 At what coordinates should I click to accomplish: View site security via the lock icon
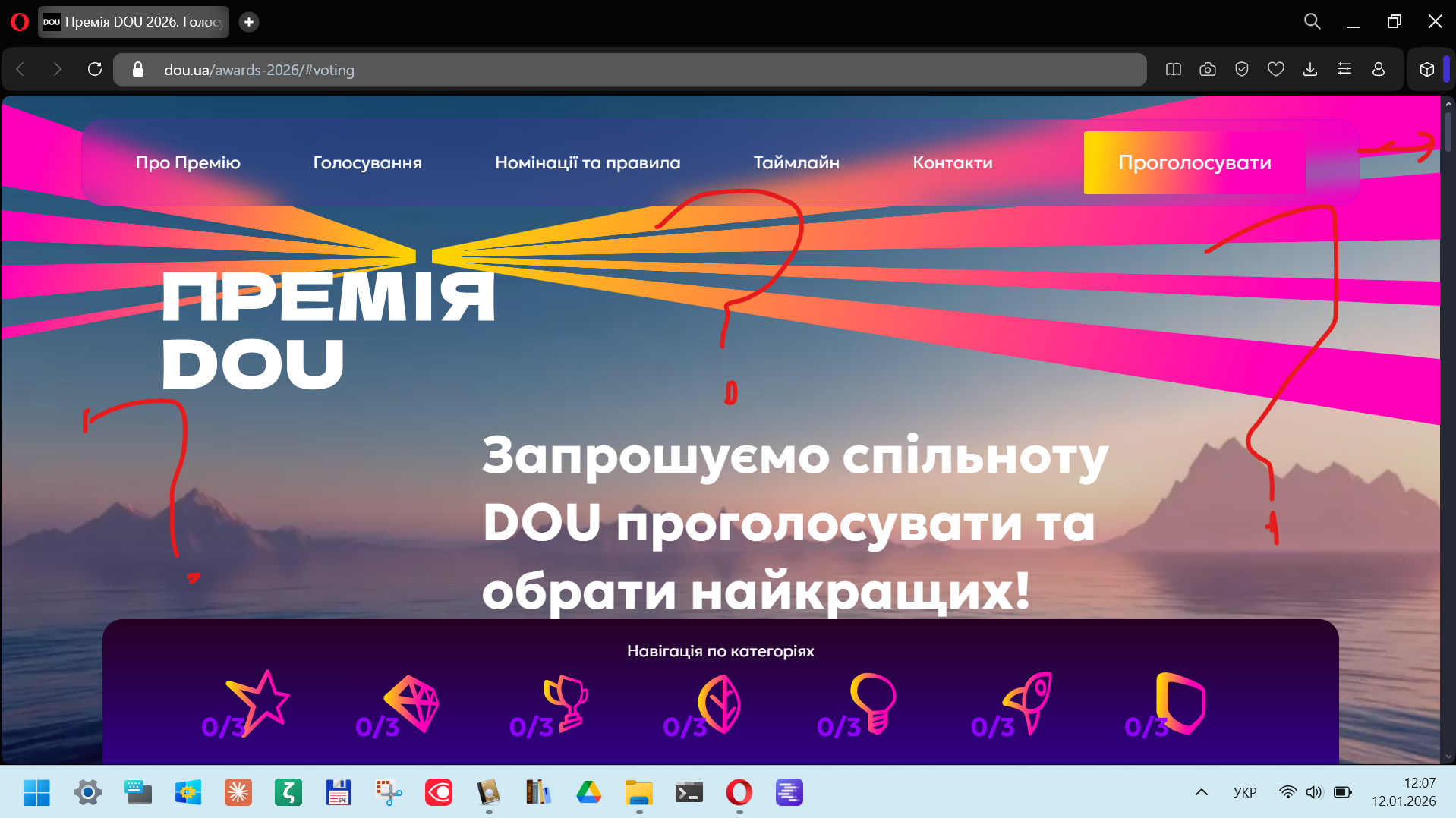[x=137, y=69]
